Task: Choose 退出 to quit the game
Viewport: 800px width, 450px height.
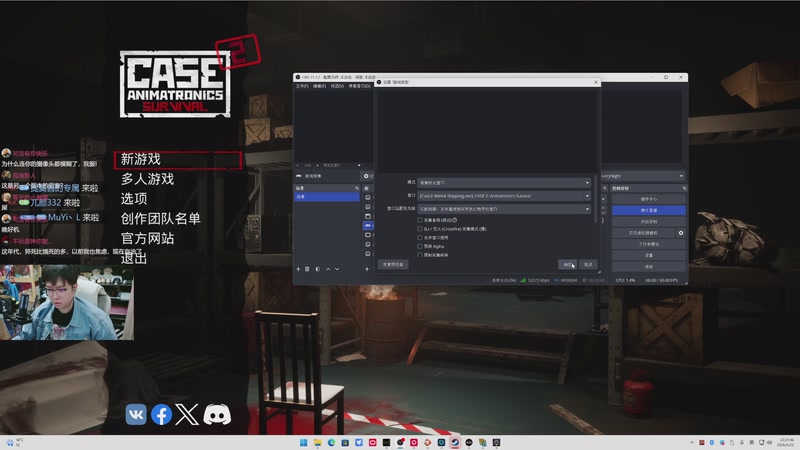Action: (134, 258)
